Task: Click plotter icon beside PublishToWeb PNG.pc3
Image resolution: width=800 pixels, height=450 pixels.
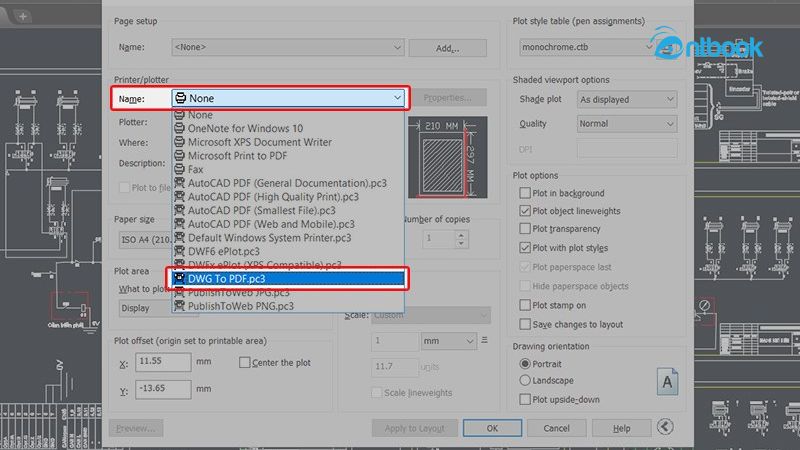Action: tap(179, 306)
